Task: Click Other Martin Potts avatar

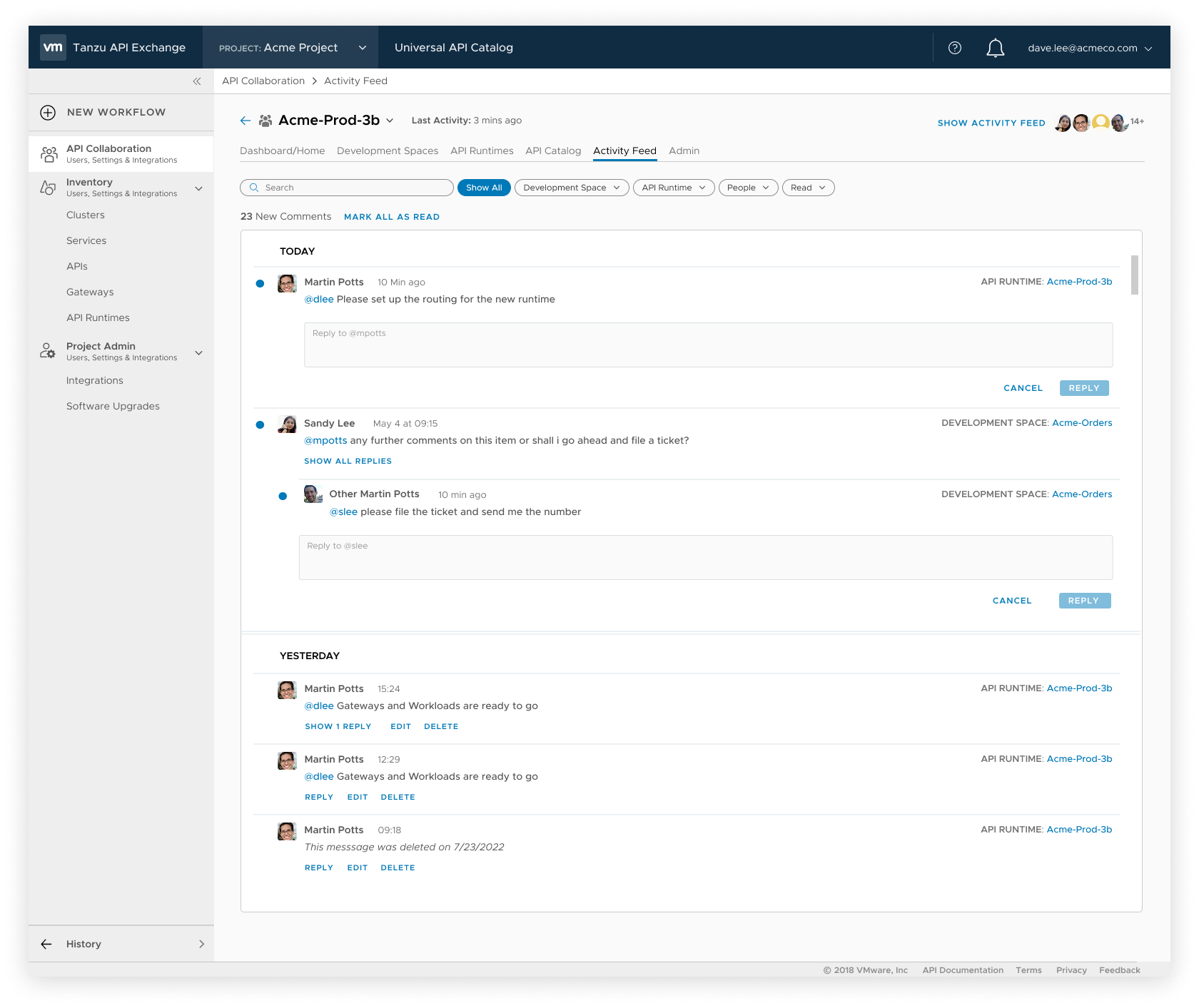Action: [x=313, y=494]
